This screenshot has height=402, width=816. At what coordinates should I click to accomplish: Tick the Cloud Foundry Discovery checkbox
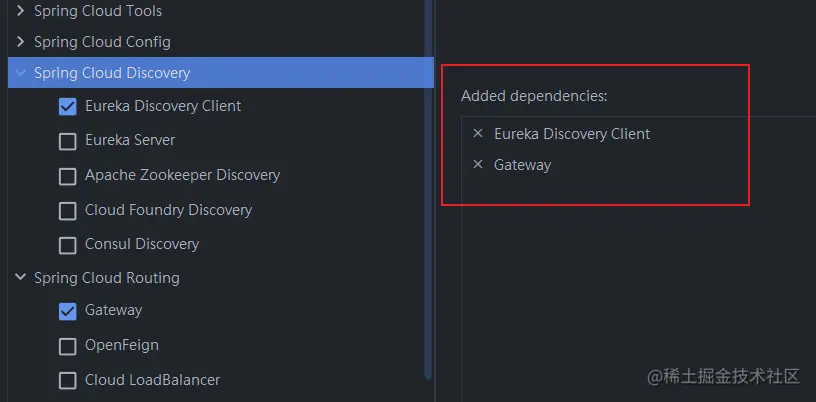coord(68,211)
